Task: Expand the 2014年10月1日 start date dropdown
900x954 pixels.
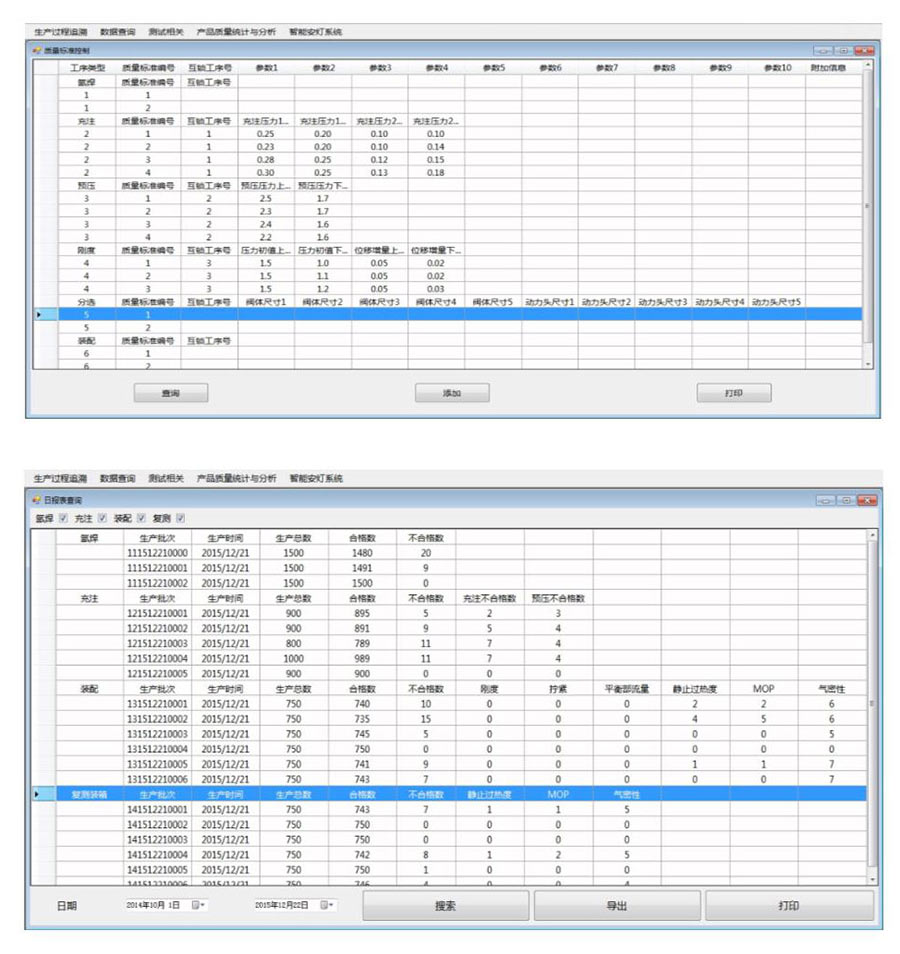Action: pyautogui.click(x=204, y=905)
